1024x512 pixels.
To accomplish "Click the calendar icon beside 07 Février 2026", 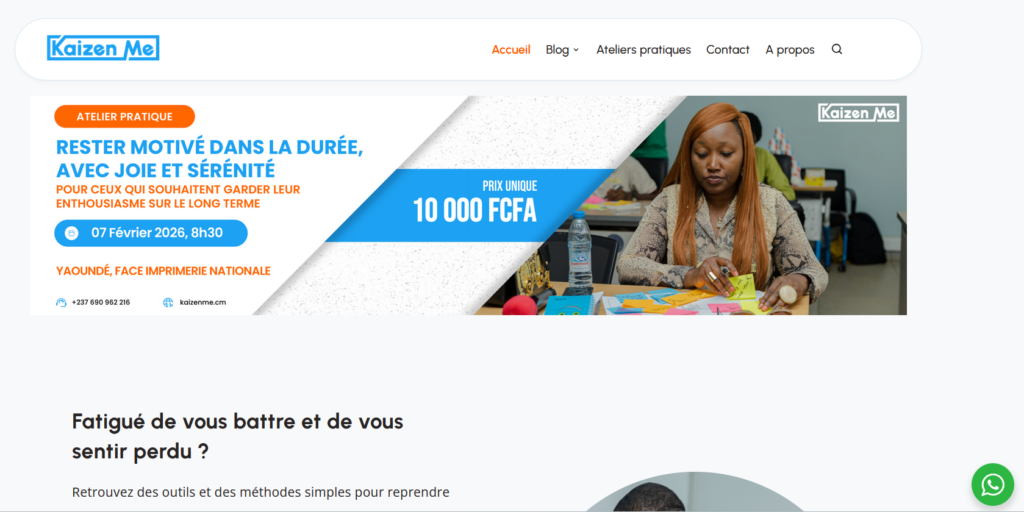I will pos(72,233).
